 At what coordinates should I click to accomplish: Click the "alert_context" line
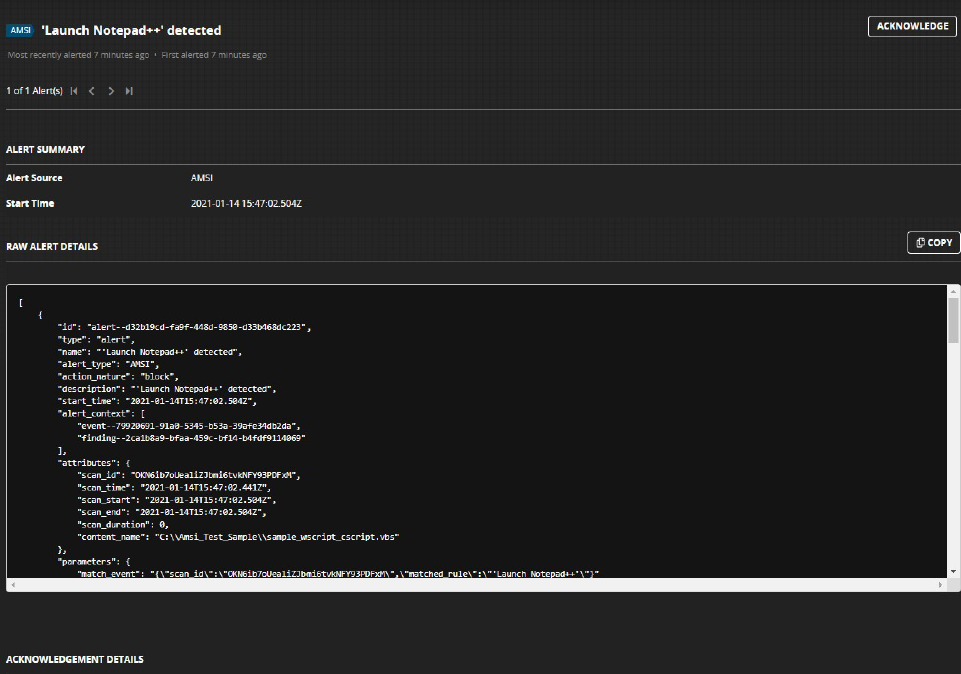pos(101,414)
